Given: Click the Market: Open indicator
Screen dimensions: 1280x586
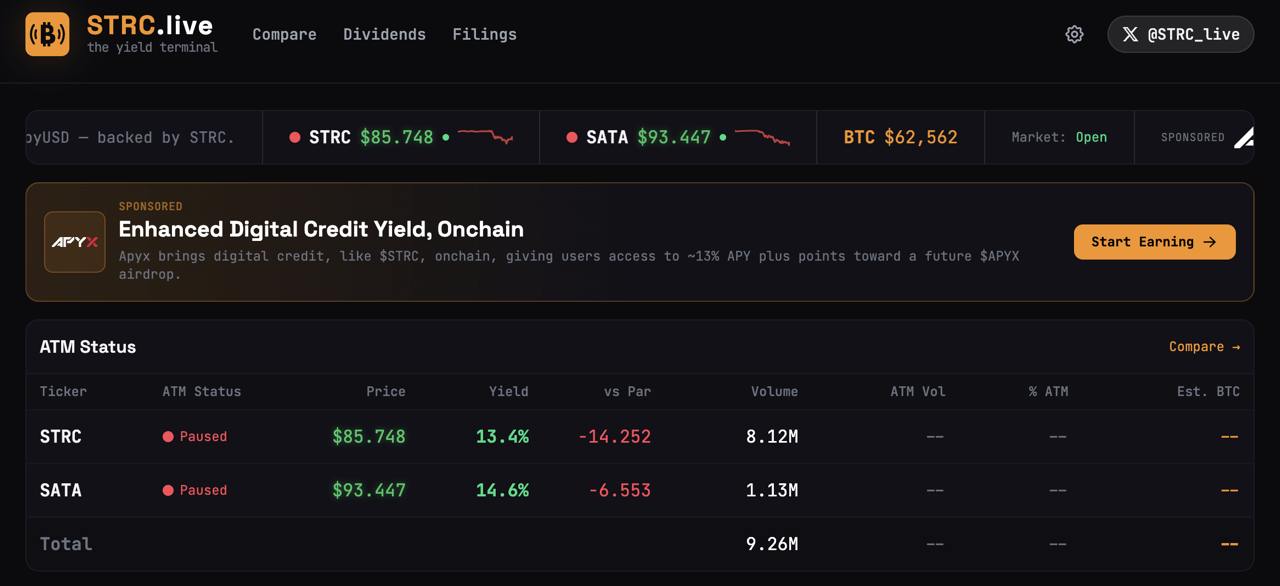Looking at the screenshot, I should (1059, 137).
